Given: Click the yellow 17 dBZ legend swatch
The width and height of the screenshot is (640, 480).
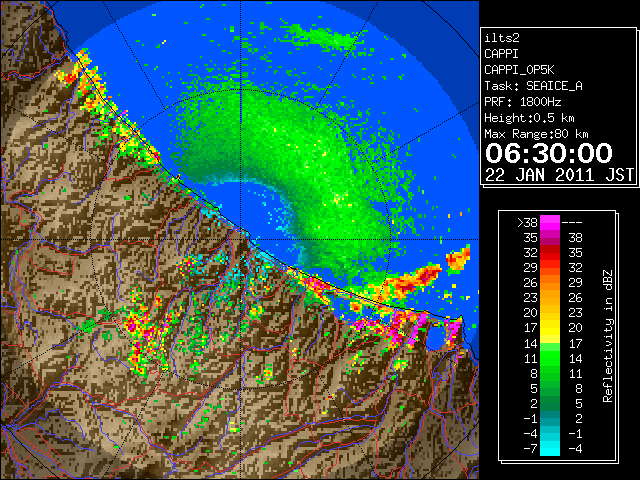Looking at the screenshot, I should click(x=550, y=328).
